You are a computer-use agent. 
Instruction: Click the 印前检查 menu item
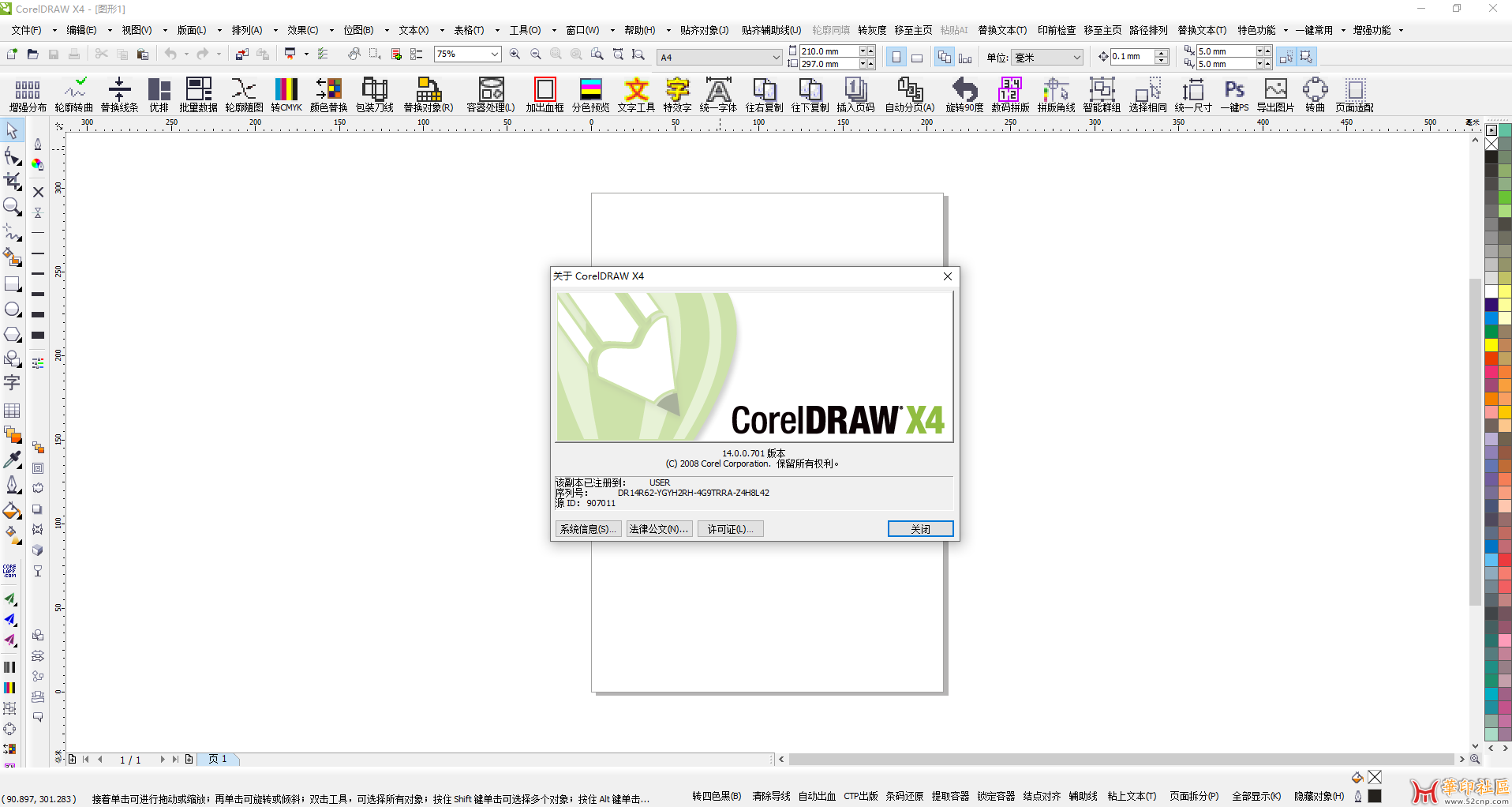(x=1057, y=30)
